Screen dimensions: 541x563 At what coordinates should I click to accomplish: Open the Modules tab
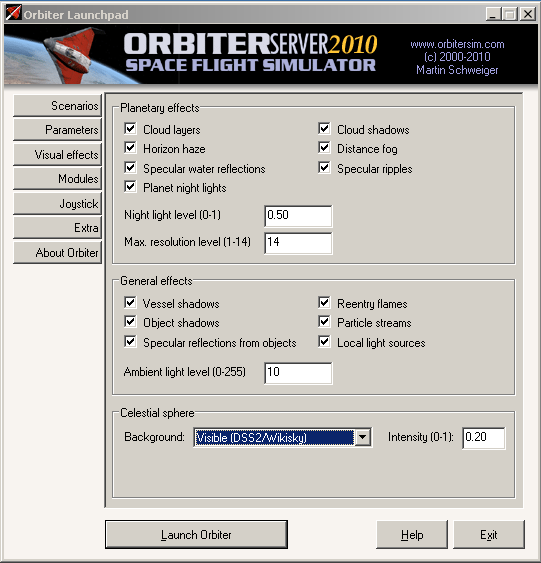click(x=57, y=178)
